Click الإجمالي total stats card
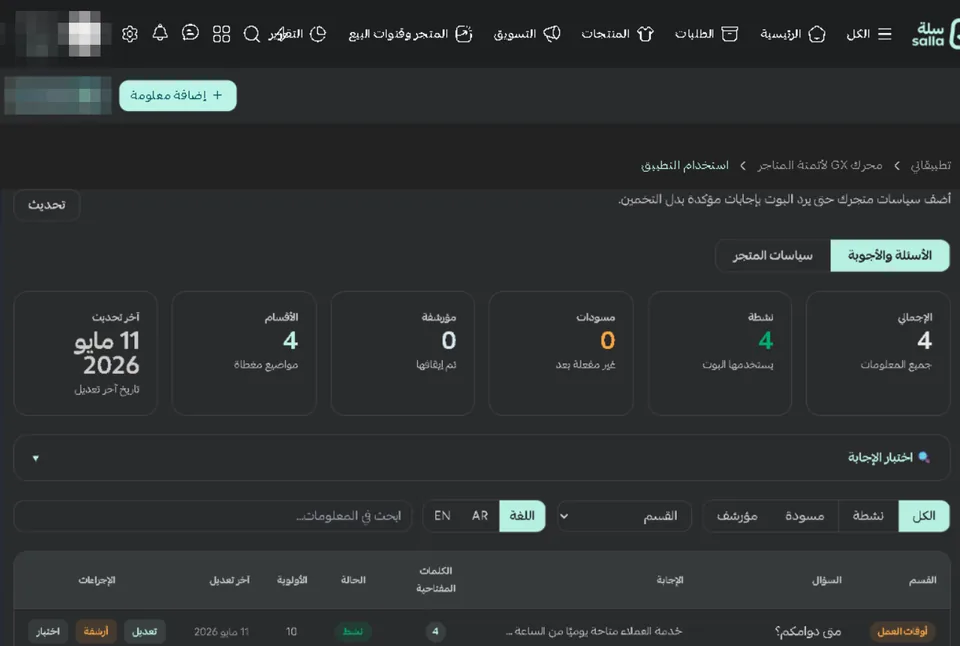 click(x=878, y=353)
